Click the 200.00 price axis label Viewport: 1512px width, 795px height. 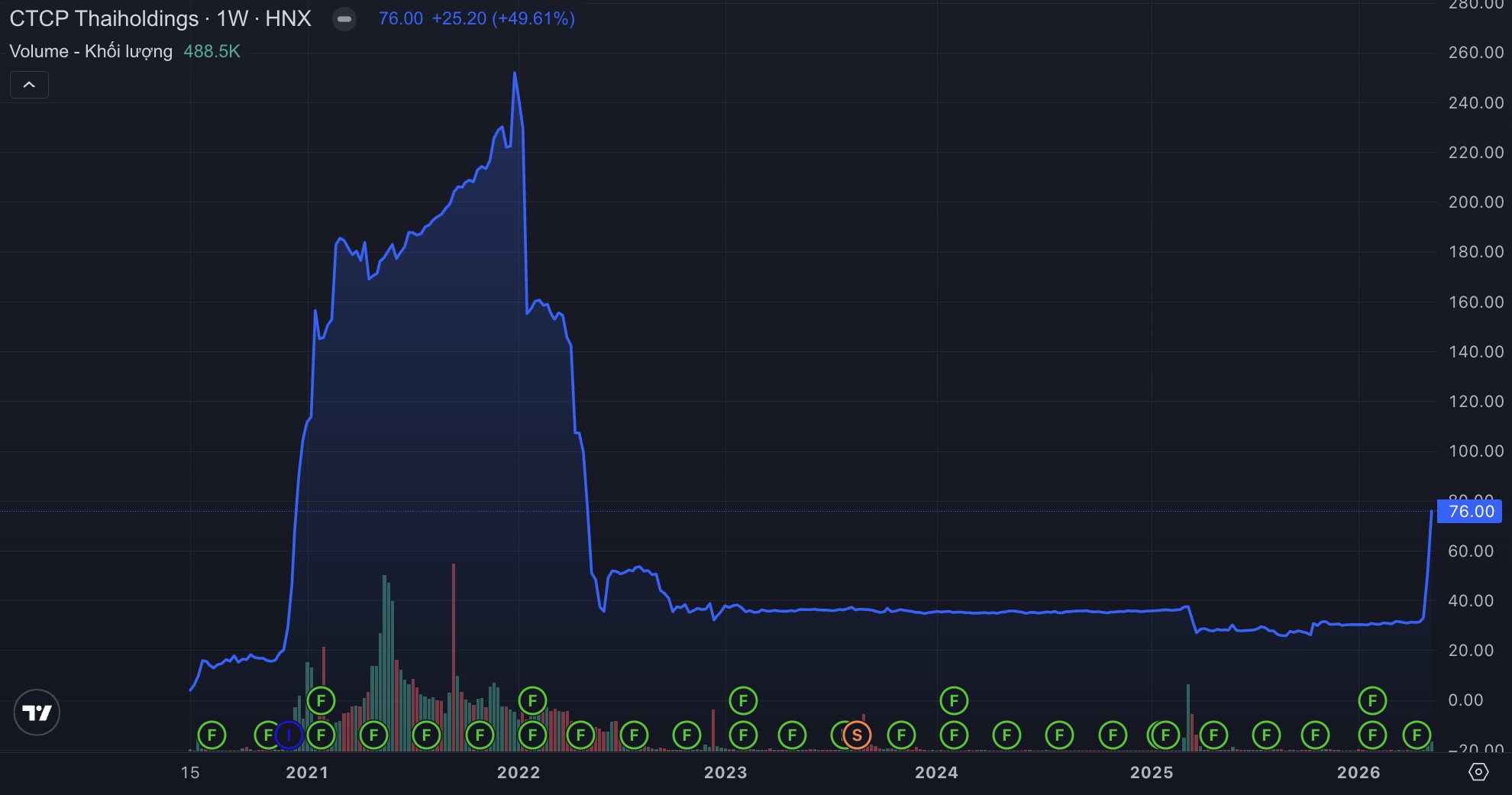coord(1476,202)
